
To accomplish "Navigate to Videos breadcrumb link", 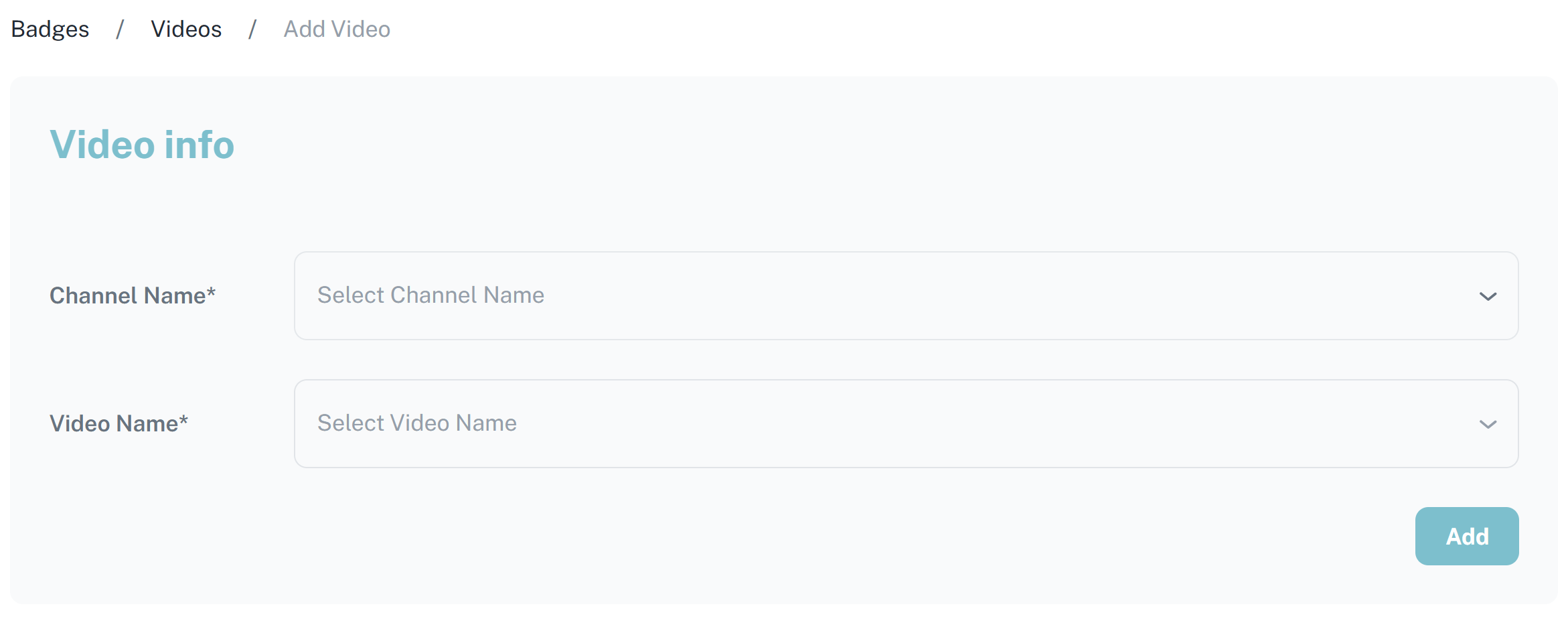I will coord(186,29).
